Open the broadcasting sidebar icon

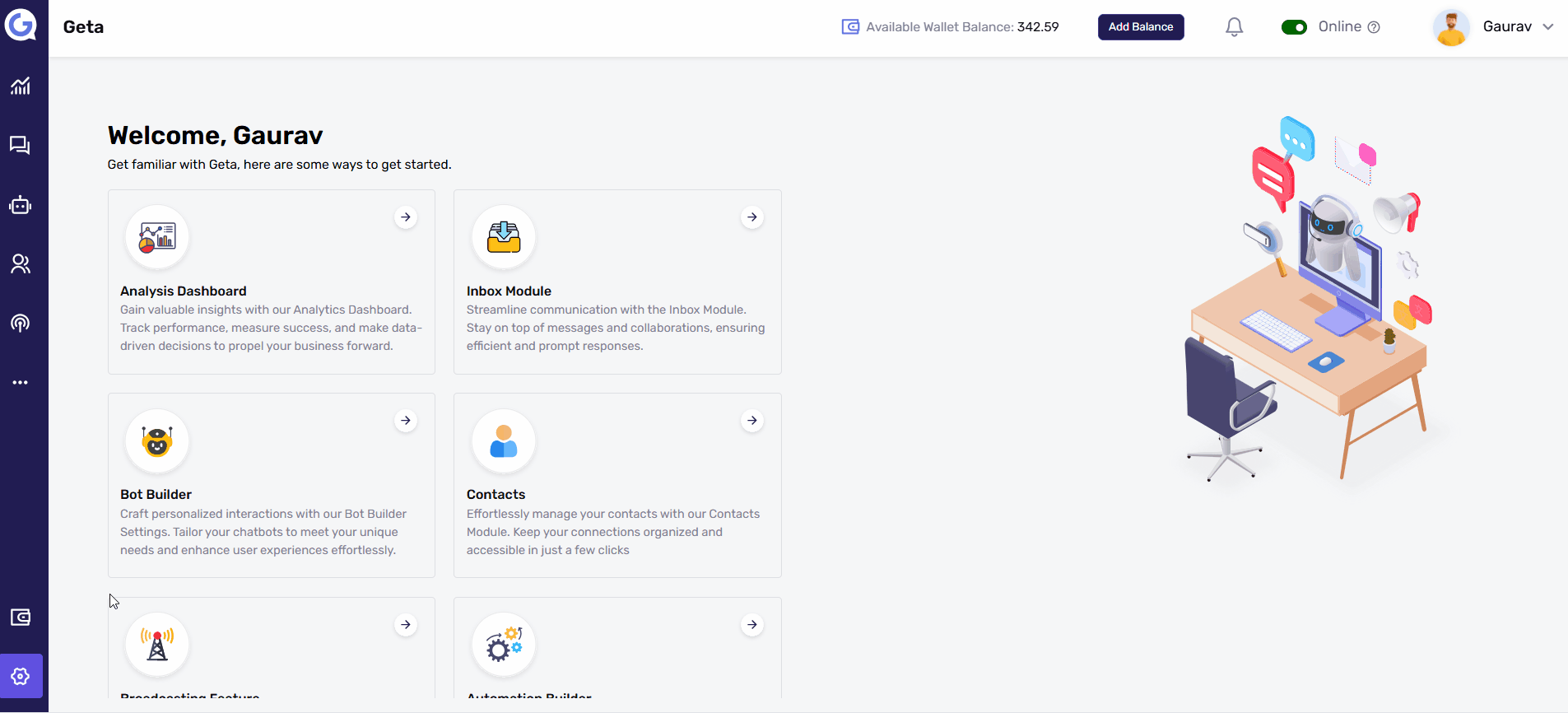click(21, 323)
